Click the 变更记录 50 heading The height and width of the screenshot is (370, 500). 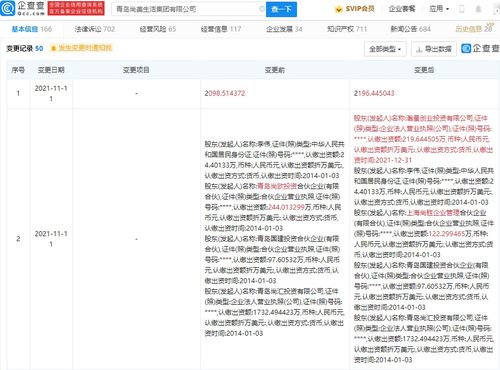[x=25, y=49]
